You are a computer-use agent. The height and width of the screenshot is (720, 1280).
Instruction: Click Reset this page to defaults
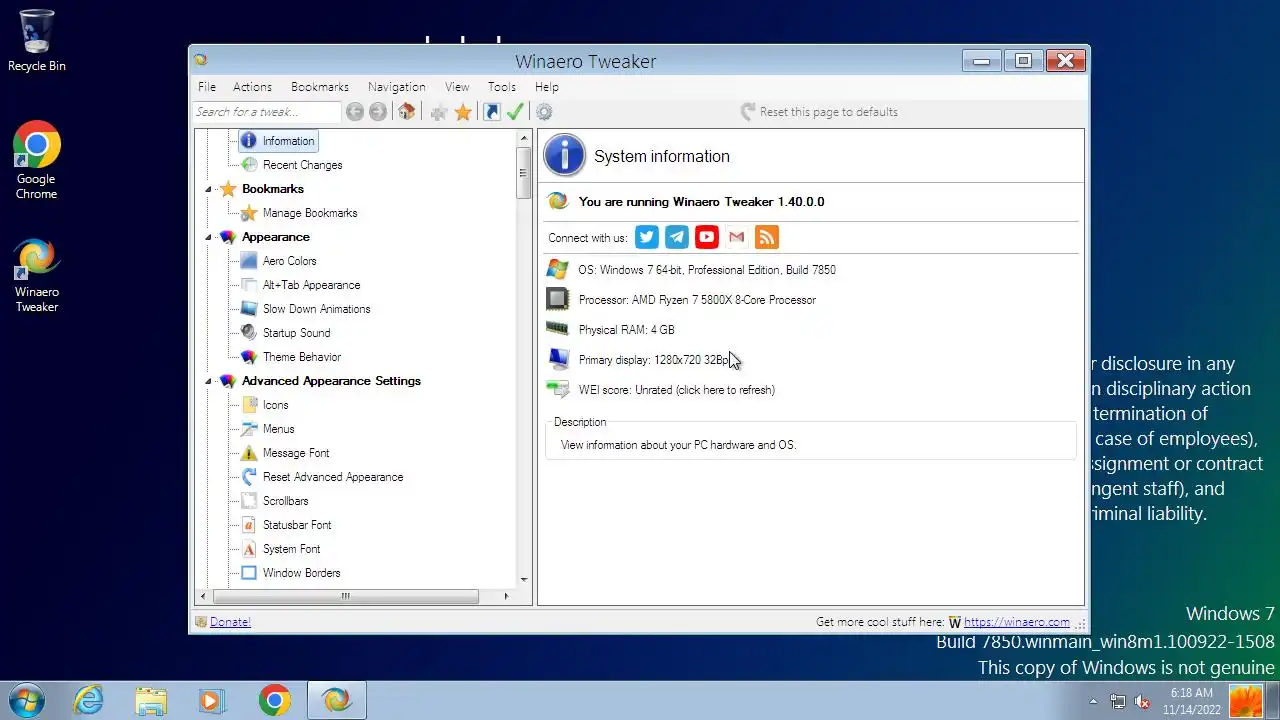(x=819, y=112)
